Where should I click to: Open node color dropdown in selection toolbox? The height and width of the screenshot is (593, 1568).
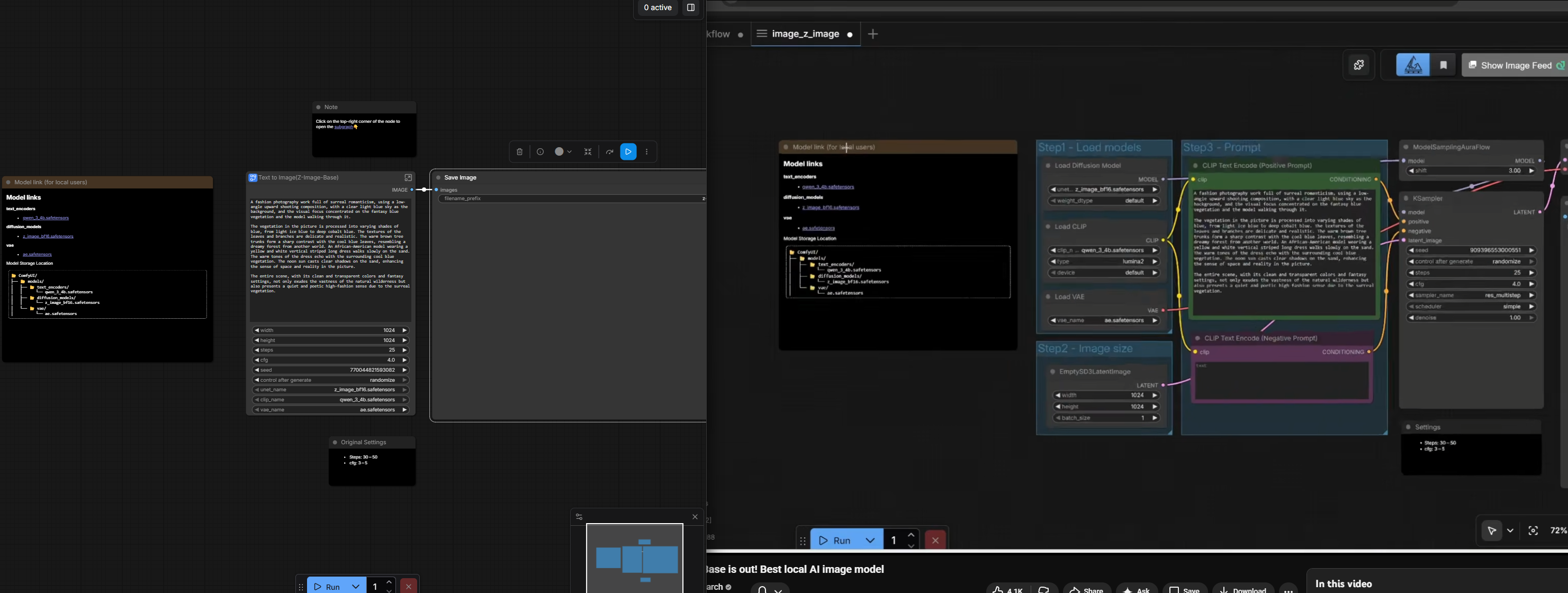pyautogui.click(x=569, y=151)
